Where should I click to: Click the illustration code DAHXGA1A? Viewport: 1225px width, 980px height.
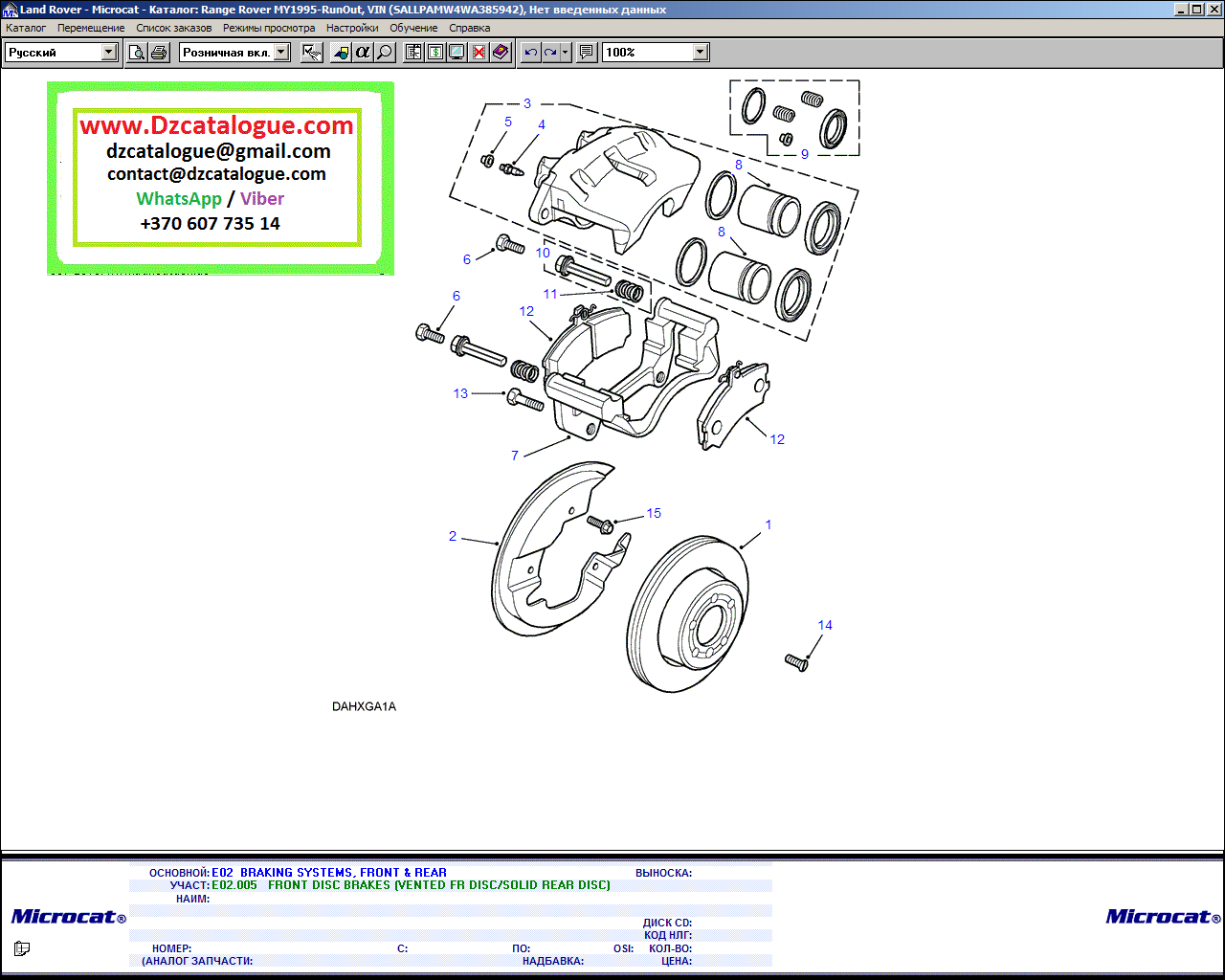click(x=364, y=706)
